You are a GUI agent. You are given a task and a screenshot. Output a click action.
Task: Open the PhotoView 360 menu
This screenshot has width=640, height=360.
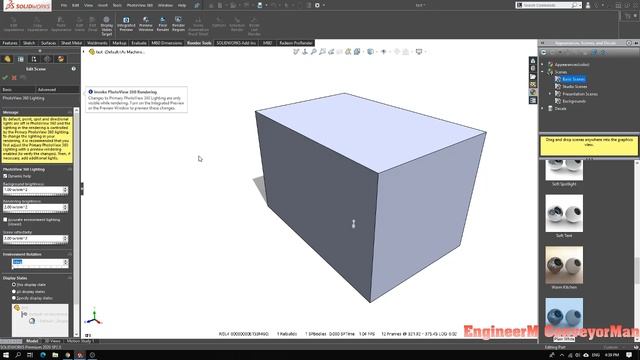[x=140, y=5]
